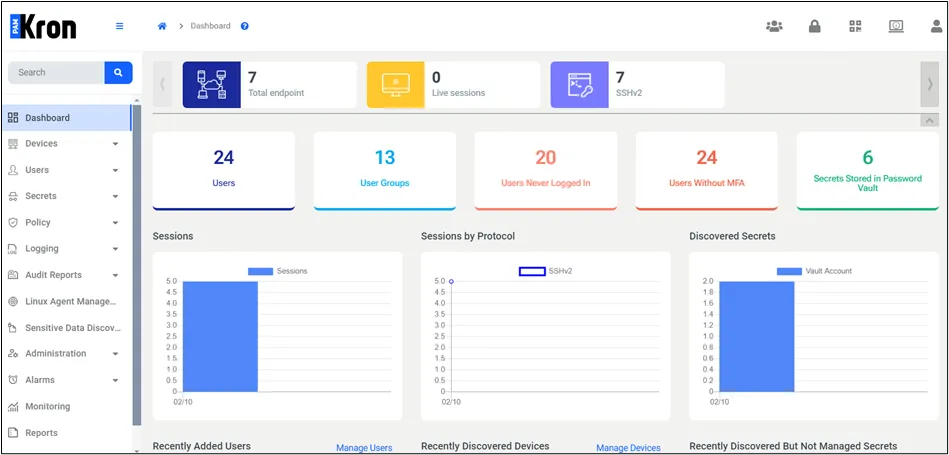949x455 pixels.
Task: Click the Administration sidebar icon
Action: tap(13, 353)
